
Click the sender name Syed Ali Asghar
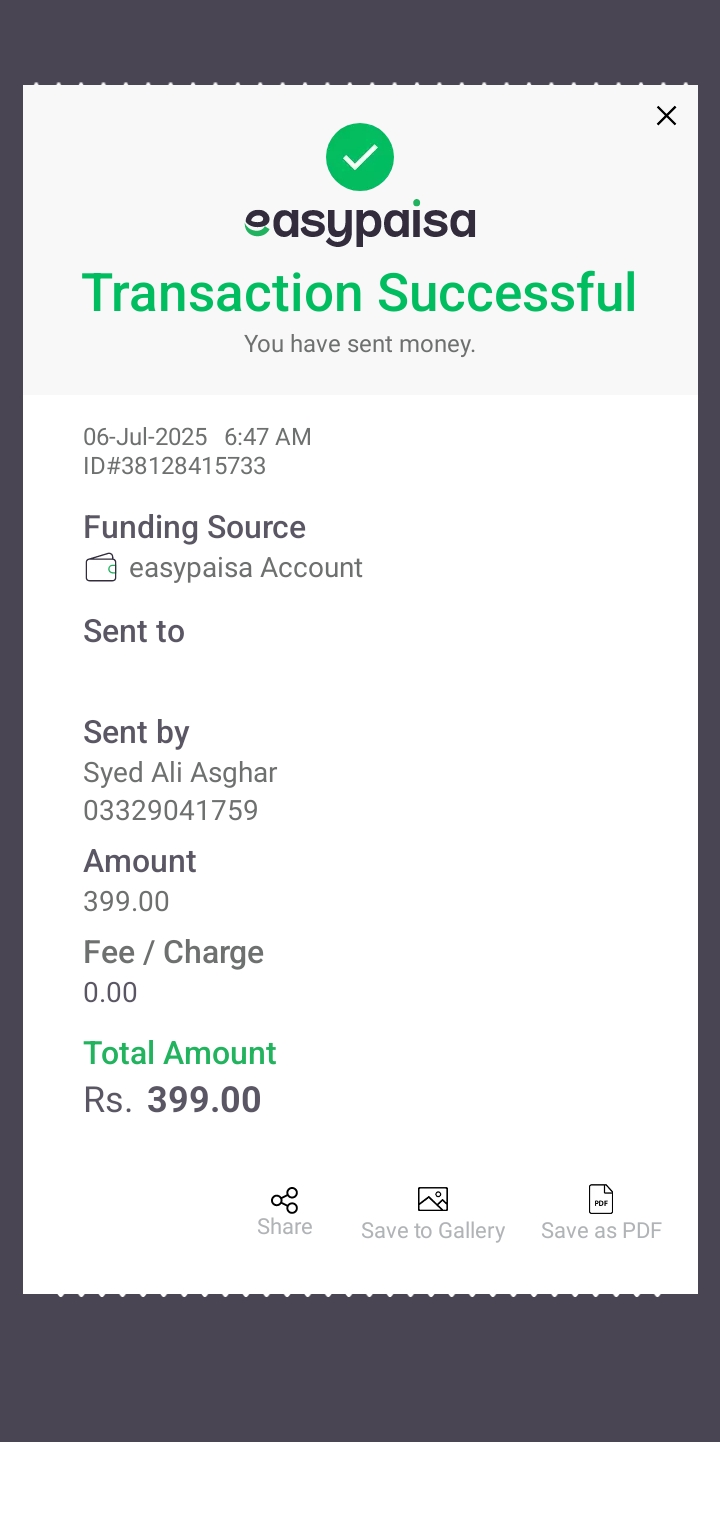point(180,773)
